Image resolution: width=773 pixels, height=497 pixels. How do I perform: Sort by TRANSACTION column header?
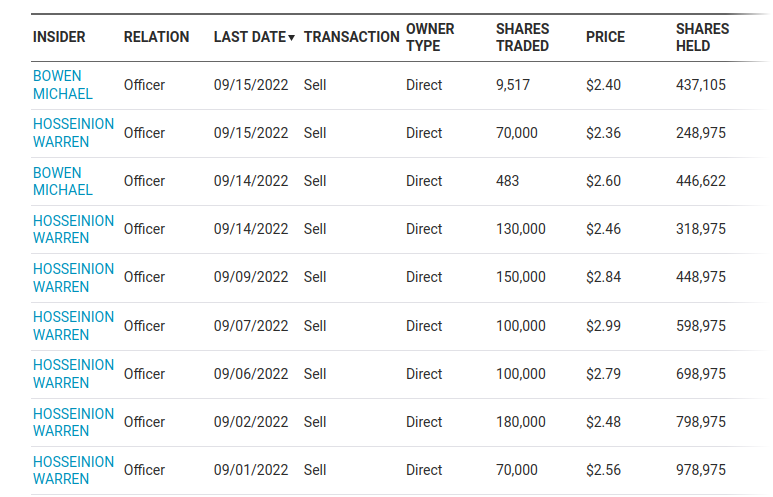(x=351, y=37)
